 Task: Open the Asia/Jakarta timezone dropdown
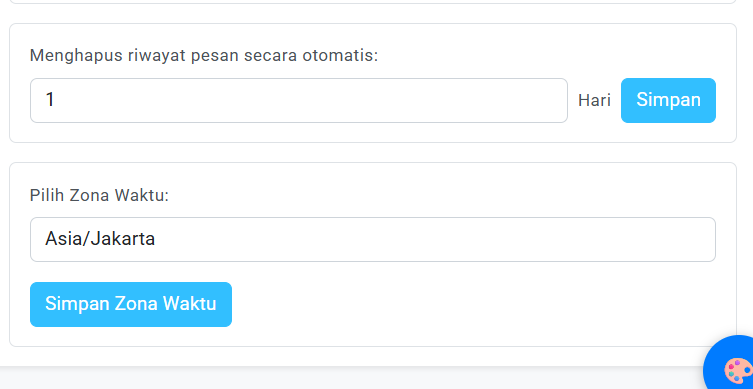(373, 240)
